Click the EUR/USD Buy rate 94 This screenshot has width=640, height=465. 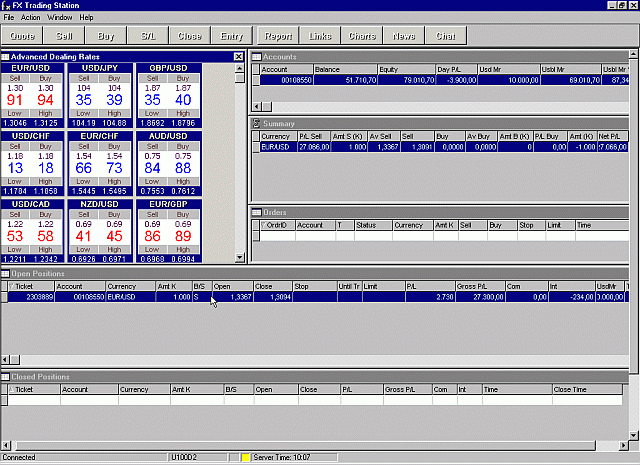pos(46,100)
